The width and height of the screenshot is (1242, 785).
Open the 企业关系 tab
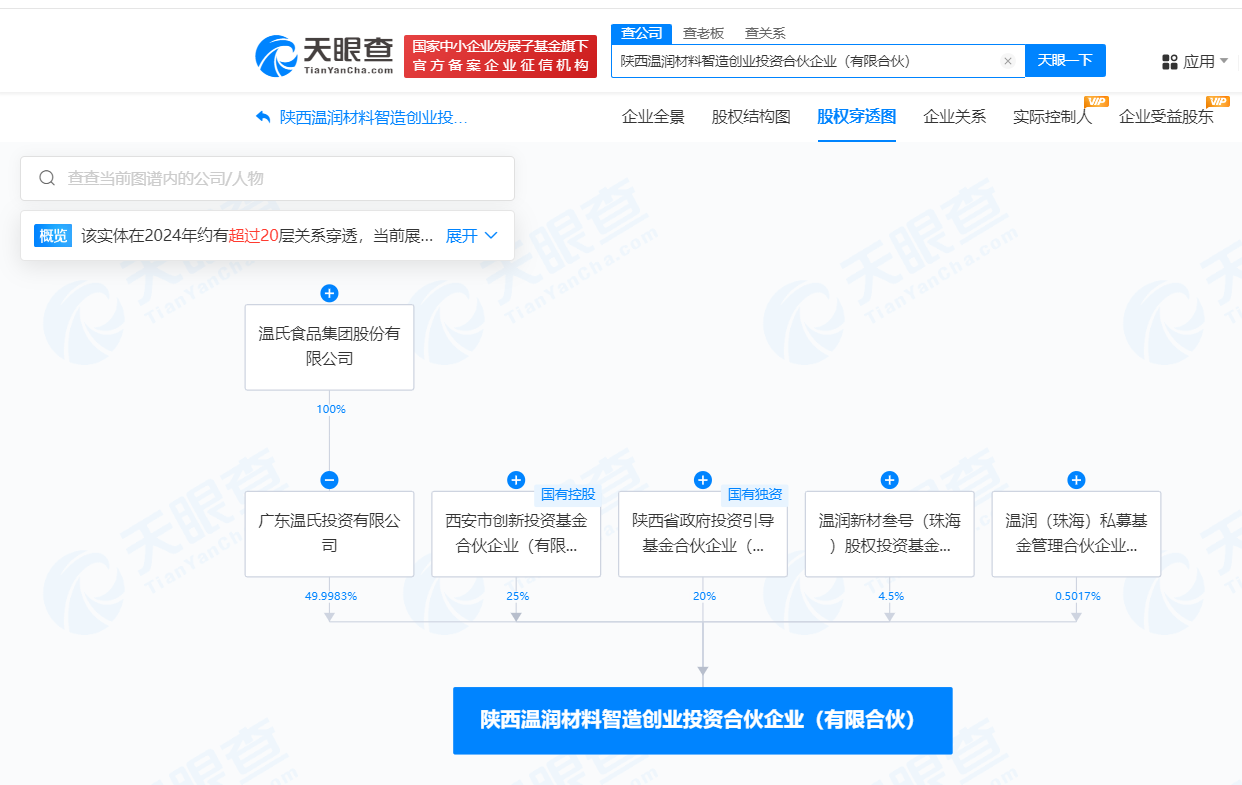[954, 117]
